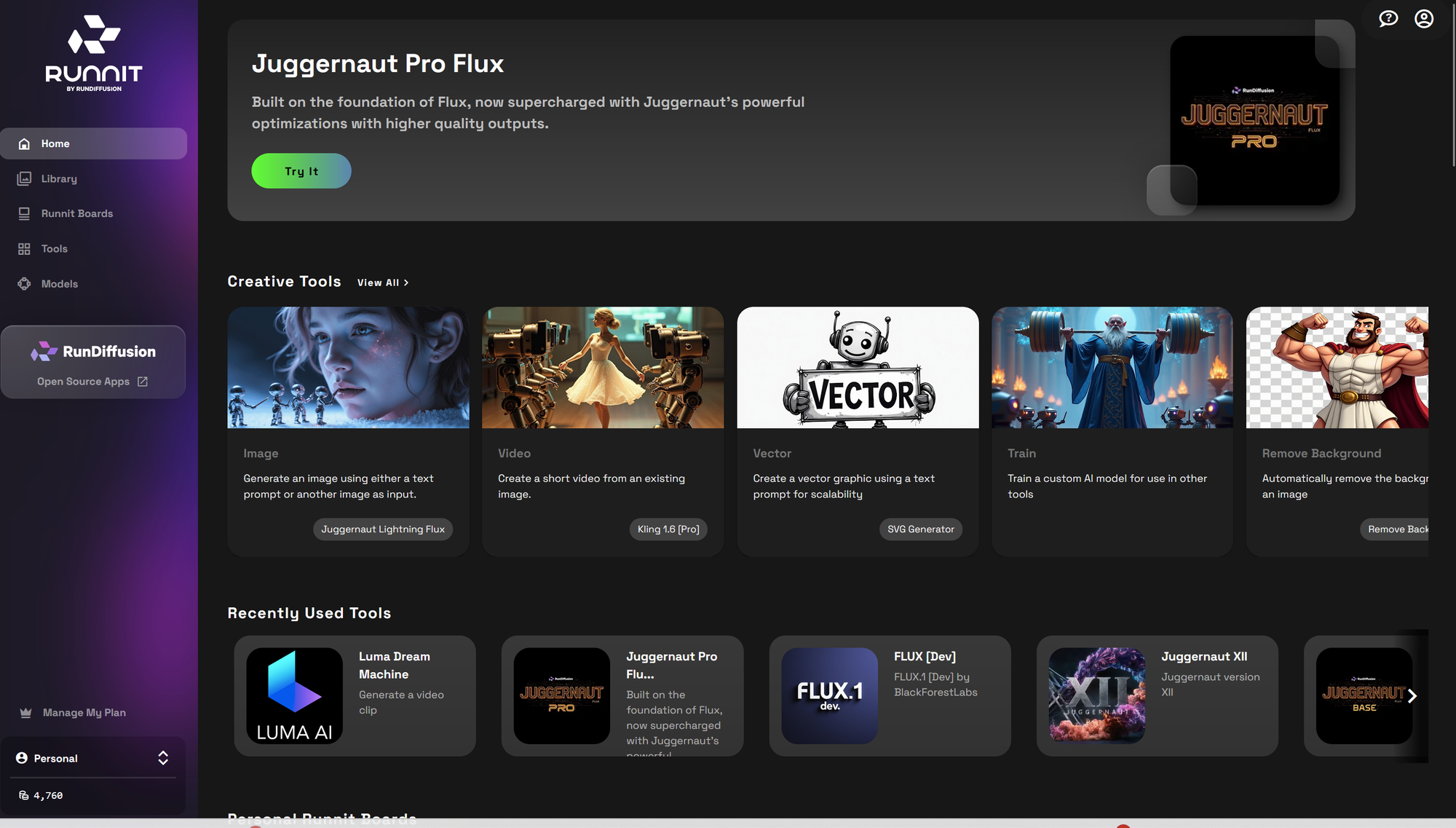Open Manage My Plan

(84, 712)
